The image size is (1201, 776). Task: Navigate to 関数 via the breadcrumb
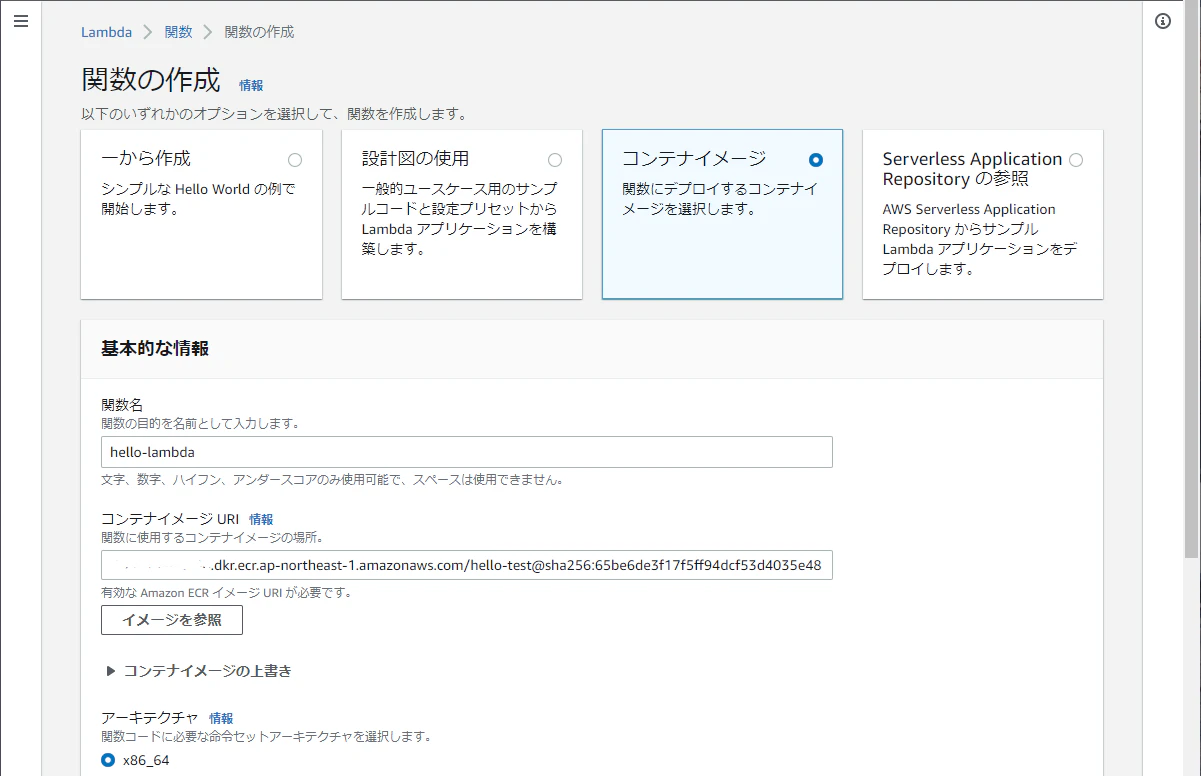[x=178, y=31]
